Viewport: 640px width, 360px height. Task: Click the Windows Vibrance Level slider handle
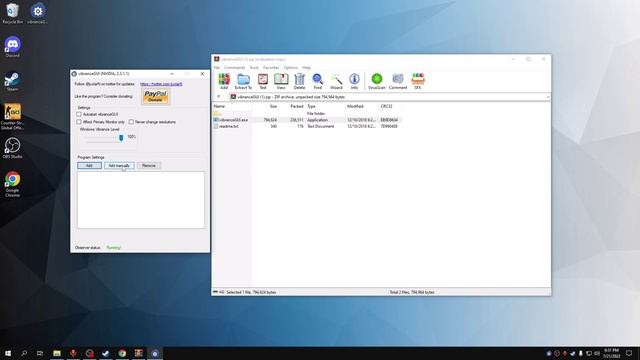[121, 138]
